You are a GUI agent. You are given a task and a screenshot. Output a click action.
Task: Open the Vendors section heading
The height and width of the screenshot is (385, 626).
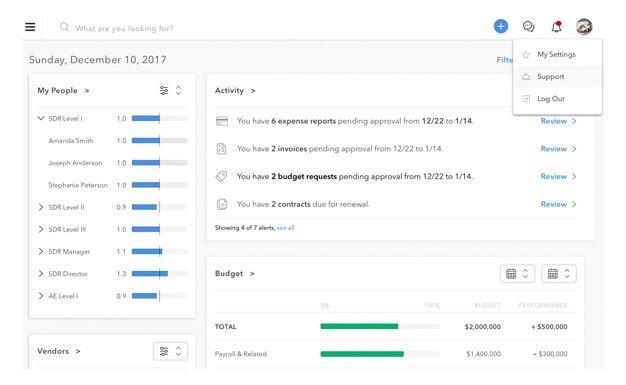(x=59, y=351)
